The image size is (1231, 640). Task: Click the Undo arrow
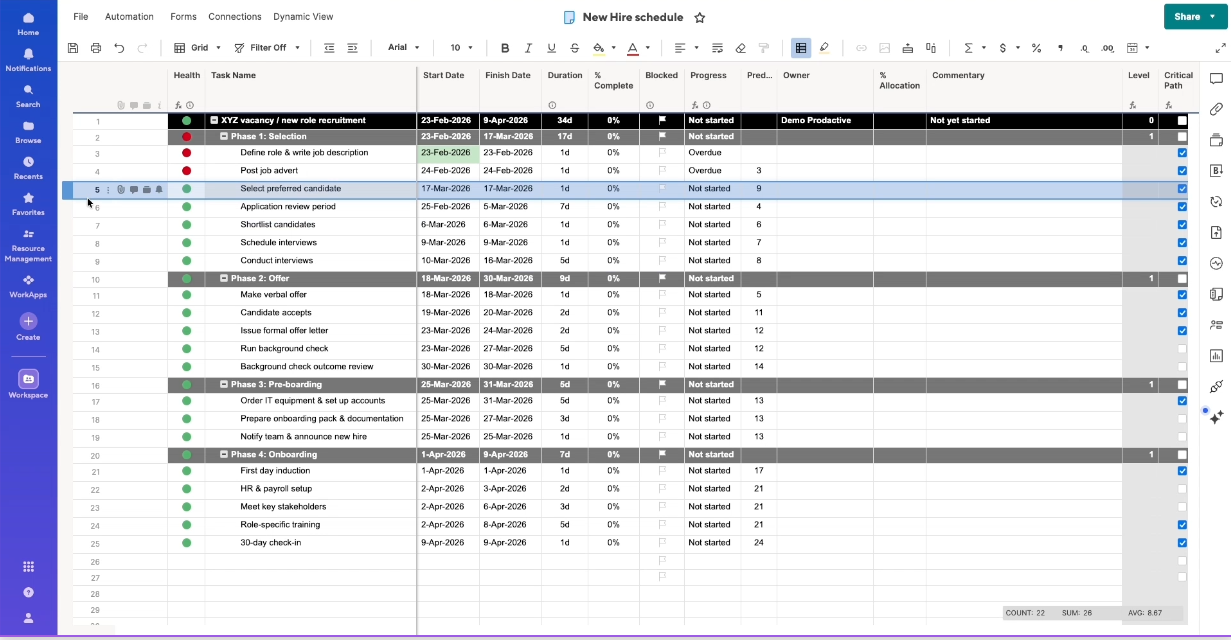pos(119,48)
